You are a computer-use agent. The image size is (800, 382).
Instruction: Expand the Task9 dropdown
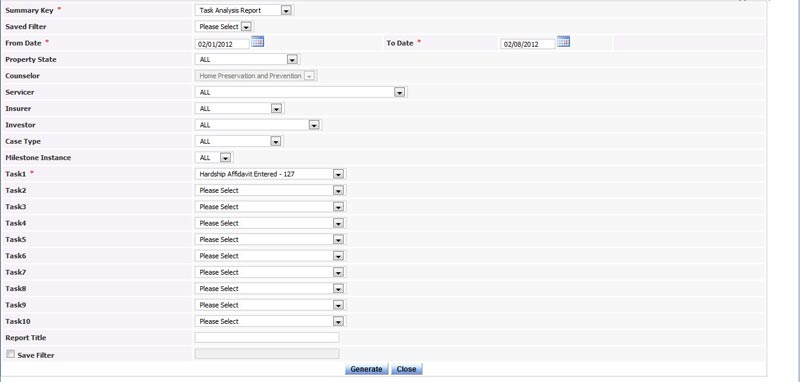270,305
